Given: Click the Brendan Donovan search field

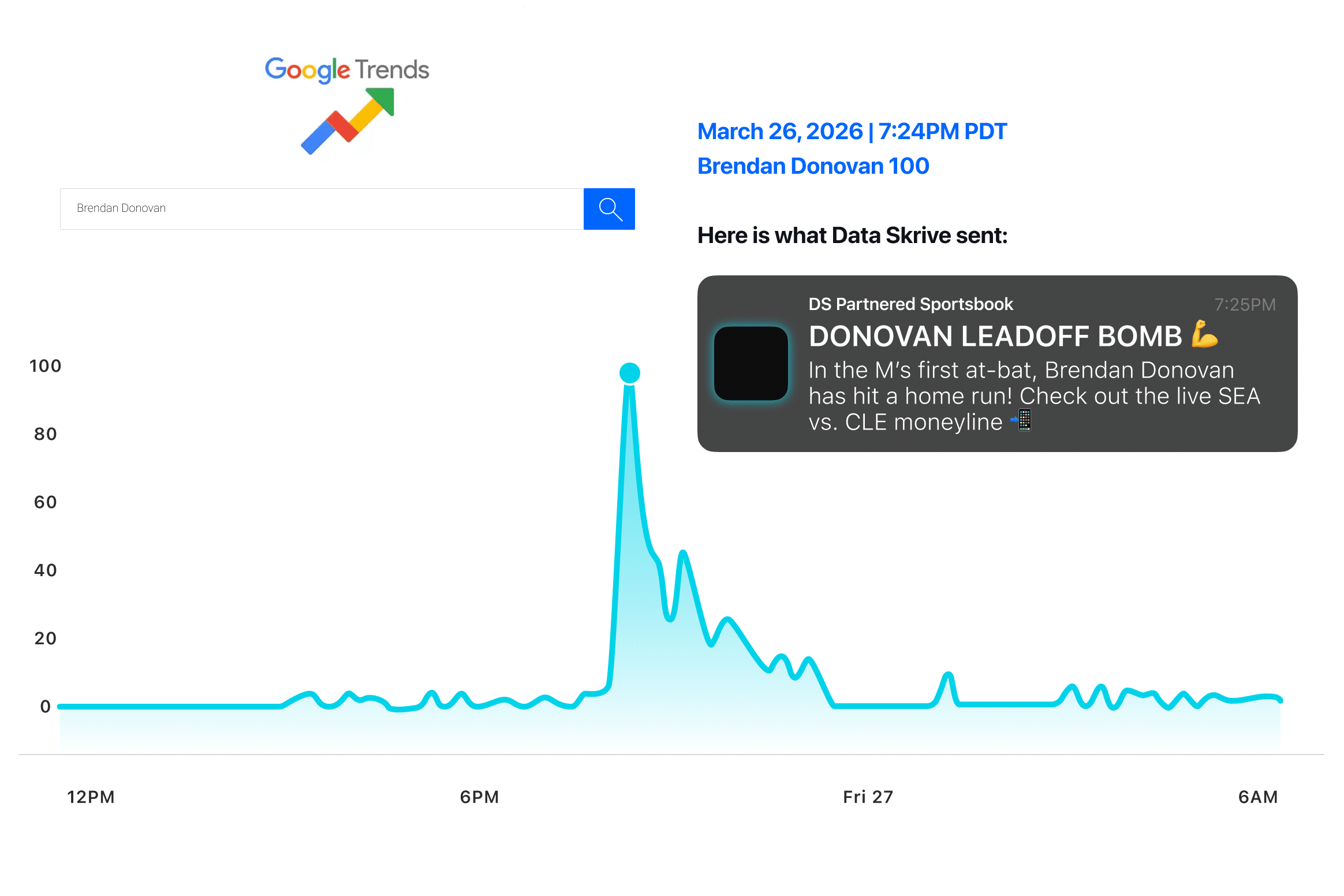Looking at the screenshot, I should [321, 209].
